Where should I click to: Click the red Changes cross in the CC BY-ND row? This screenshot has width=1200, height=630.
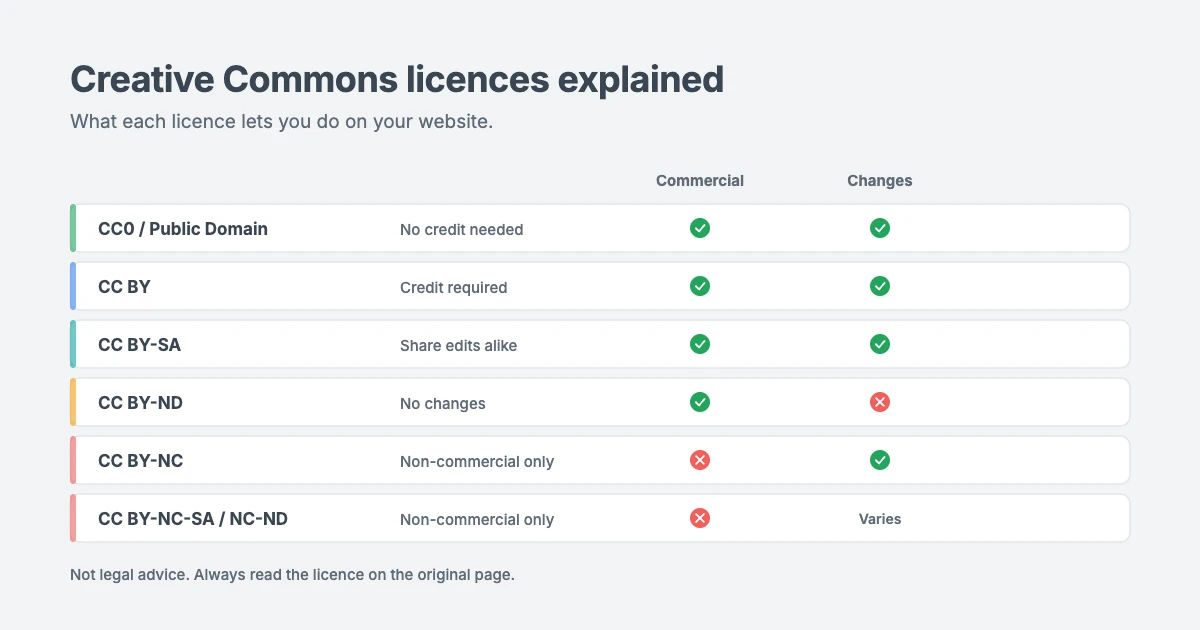[880, 402]
